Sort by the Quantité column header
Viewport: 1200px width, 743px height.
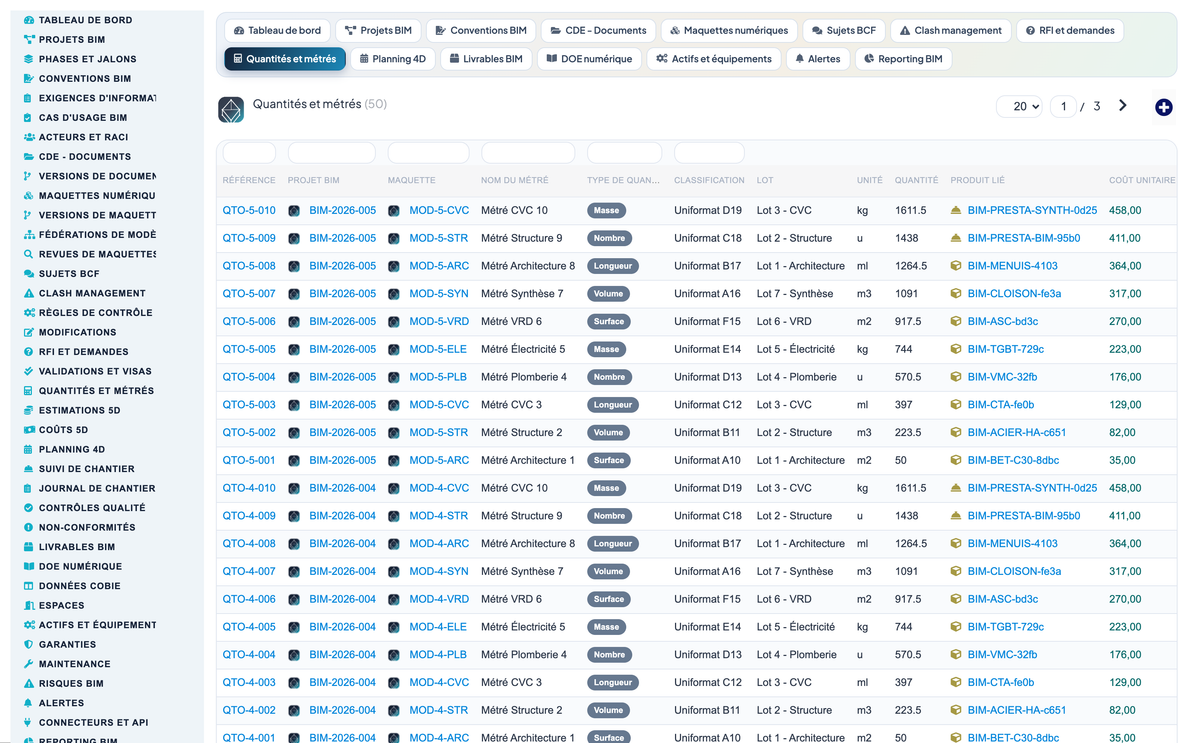[x=916, y=181]
